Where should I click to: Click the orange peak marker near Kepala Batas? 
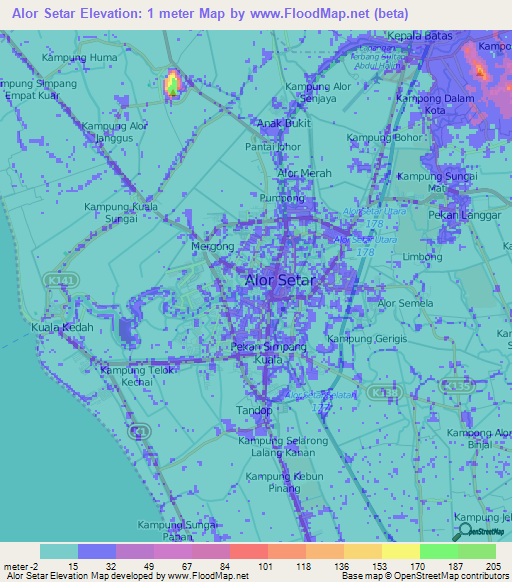[x=479, y=70]
